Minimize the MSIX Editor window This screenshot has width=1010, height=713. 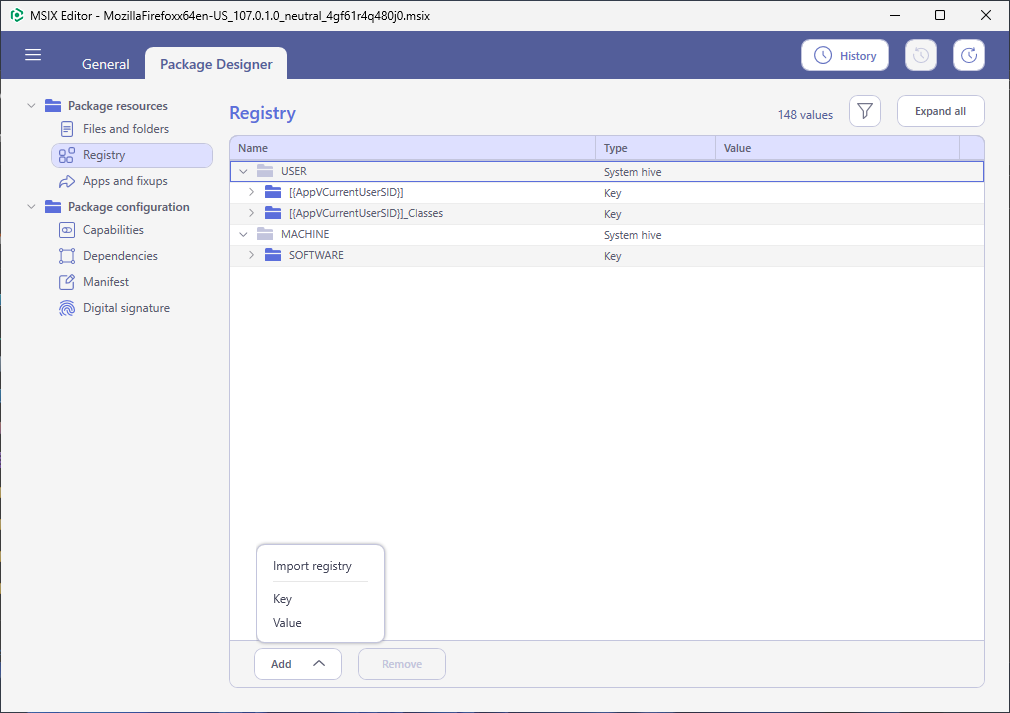click(x=895, y=15)
